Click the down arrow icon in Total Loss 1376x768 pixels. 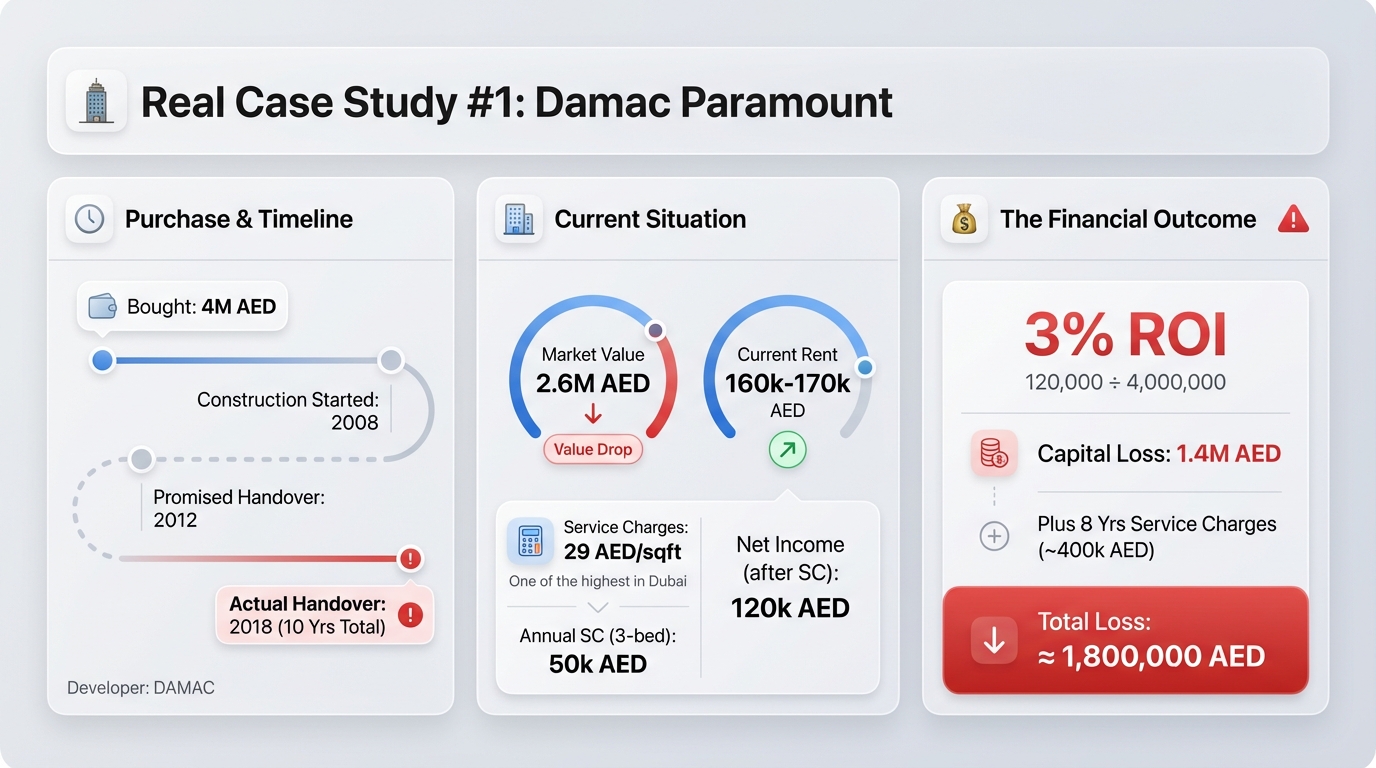994,640
